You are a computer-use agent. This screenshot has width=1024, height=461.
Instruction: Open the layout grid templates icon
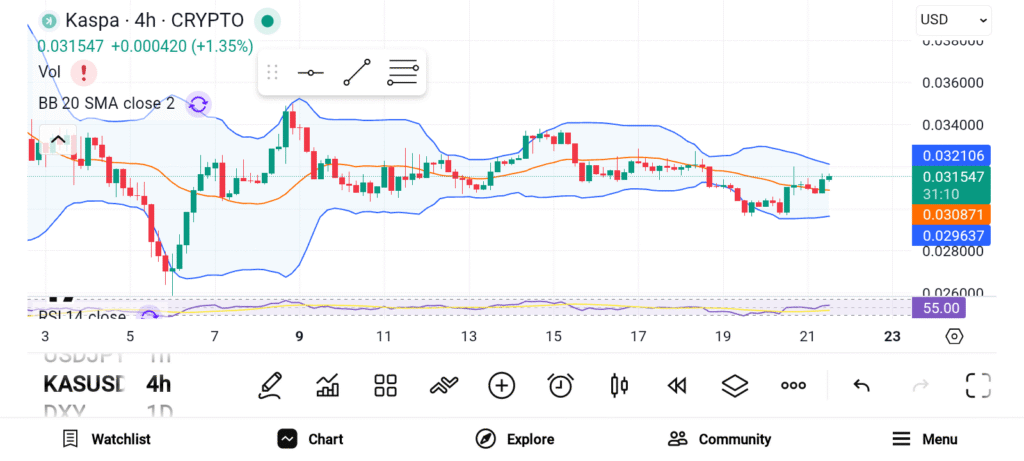(386, 385)
